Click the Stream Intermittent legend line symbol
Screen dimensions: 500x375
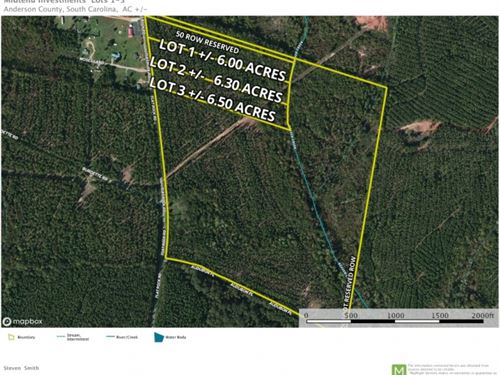pos(61,337)
